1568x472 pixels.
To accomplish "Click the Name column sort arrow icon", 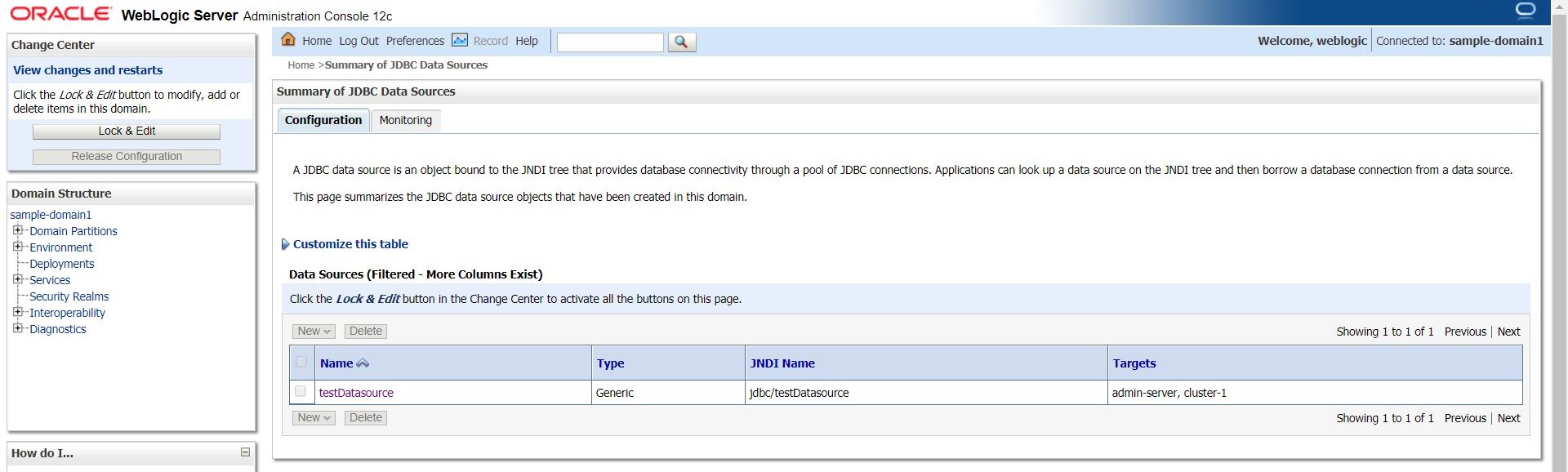I will coord(363,363).
